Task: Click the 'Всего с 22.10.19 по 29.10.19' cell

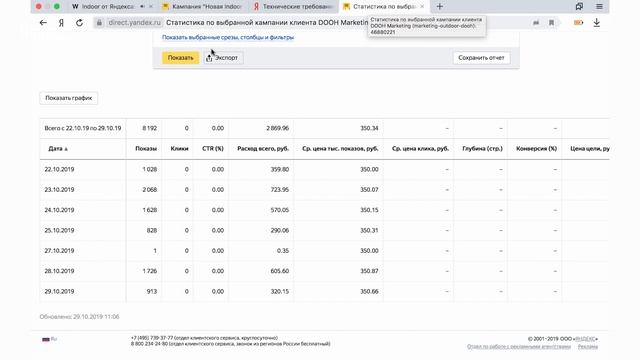Action: [x=83, y=128]
